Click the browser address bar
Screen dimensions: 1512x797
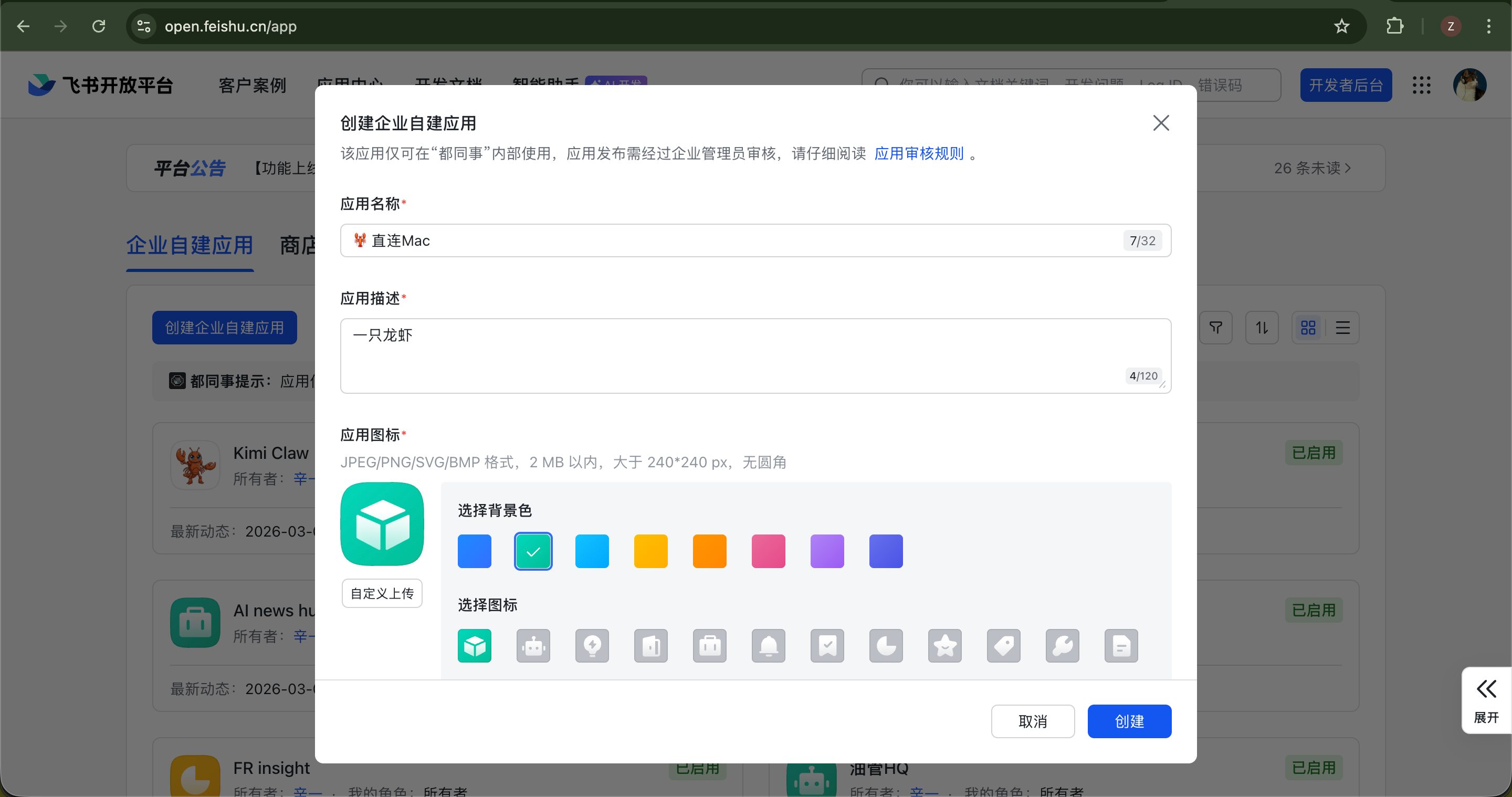click(x=745, y=26)
